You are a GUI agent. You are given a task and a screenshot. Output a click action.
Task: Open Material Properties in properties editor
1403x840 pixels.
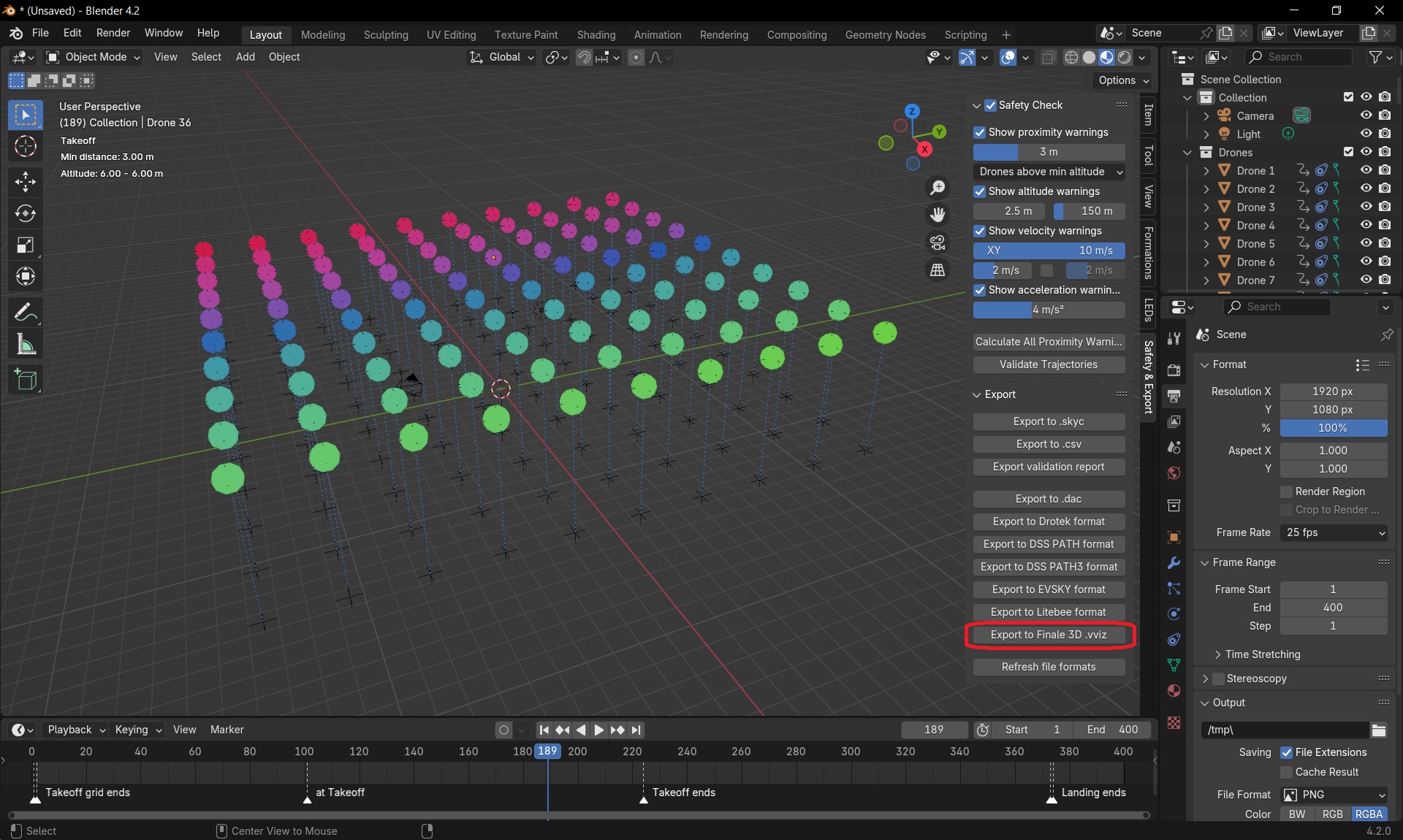click(x=1174, y=691)
